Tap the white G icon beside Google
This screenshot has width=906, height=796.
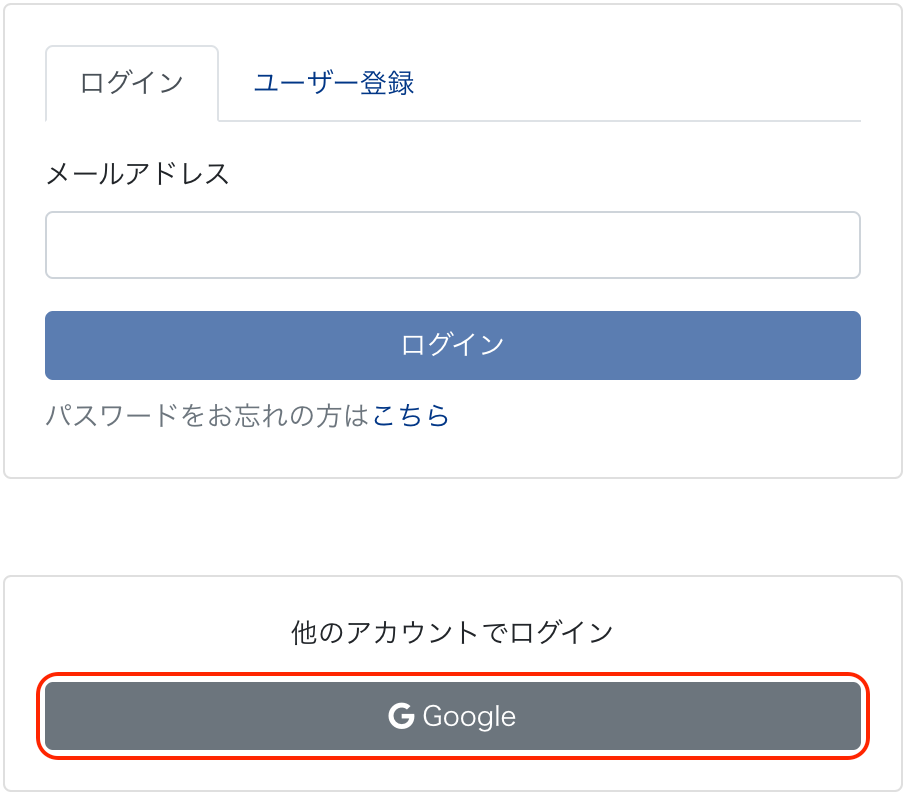[x=401, y=716]
